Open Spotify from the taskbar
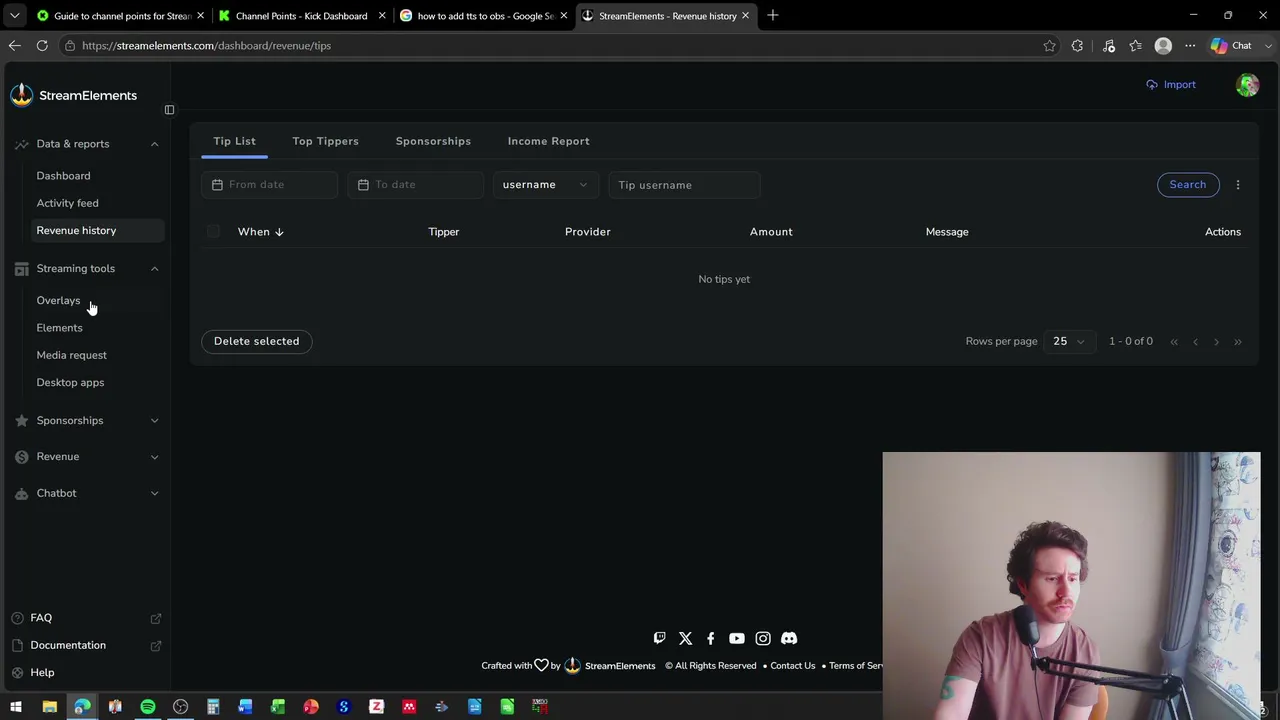Image resolution: width=1280 pixels, height=720 pixels. [148, 707]
